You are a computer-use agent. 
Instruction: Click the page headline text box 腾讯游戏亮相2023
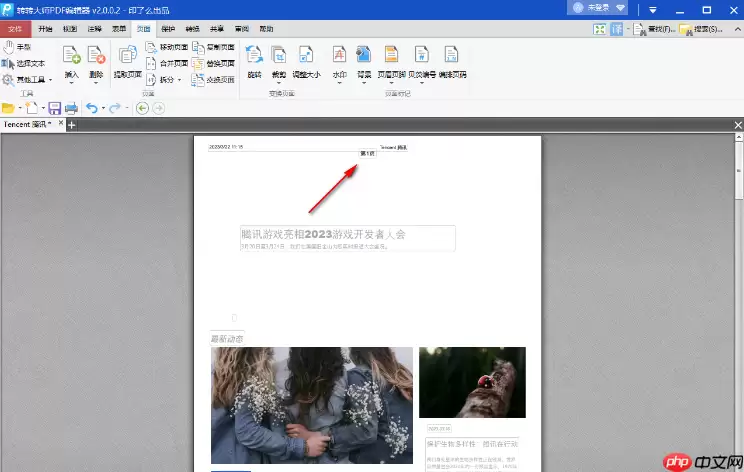point(347,239)
